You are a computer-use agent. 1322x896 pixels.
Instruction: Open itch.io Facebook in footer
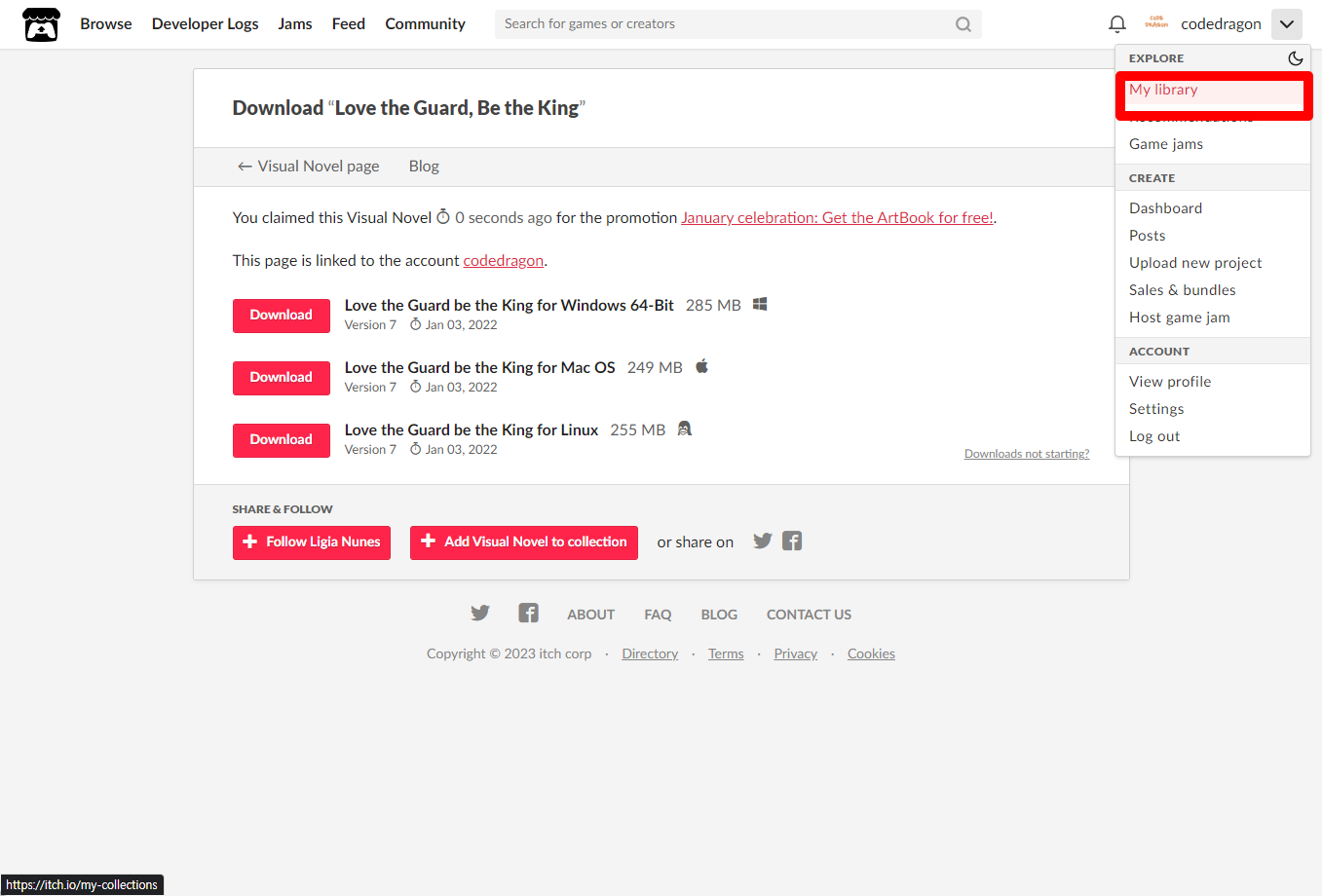coord(528,613)
